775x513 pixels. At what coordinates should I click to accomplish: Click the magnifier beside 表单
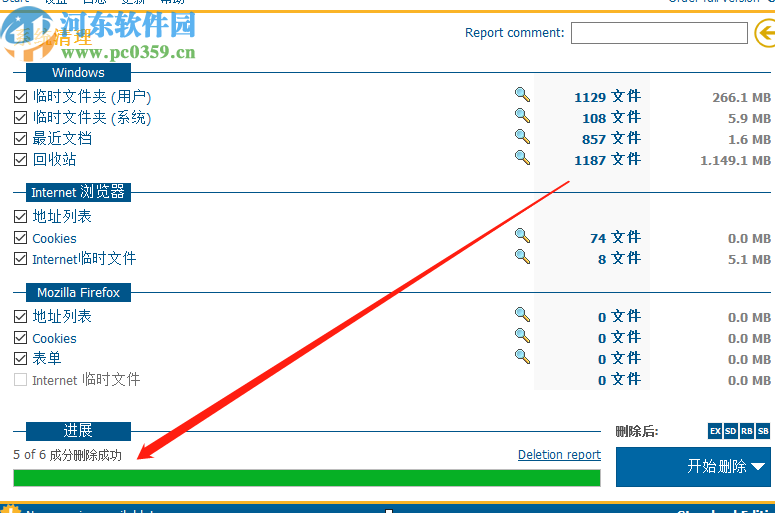522,356
